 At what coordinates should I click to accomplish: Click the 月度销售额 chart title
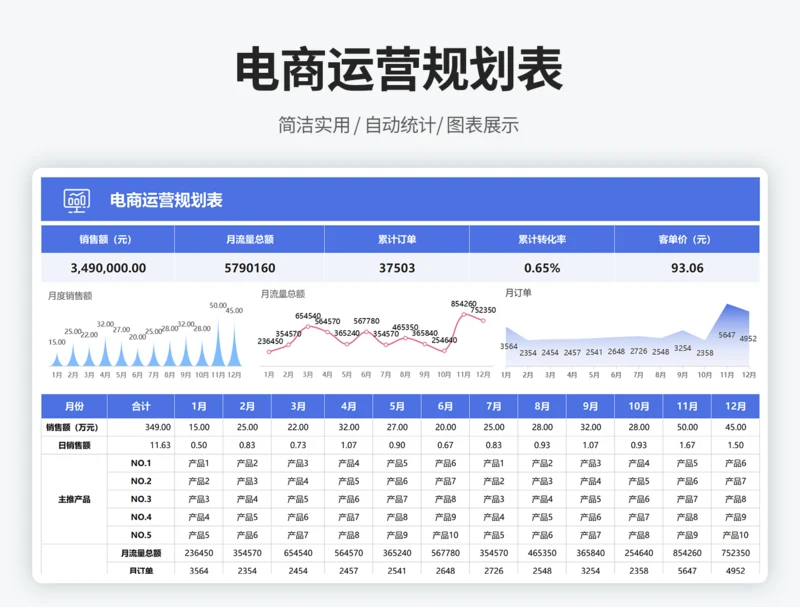[70, 295]
